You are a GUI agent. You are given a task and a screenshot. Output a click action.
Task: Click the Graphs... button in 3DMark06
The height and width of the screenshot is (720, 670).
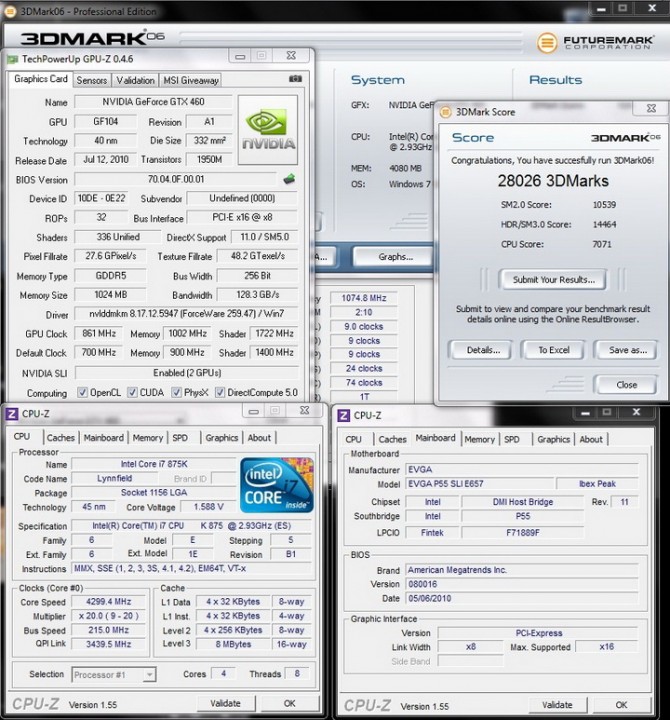pos(394,257)
